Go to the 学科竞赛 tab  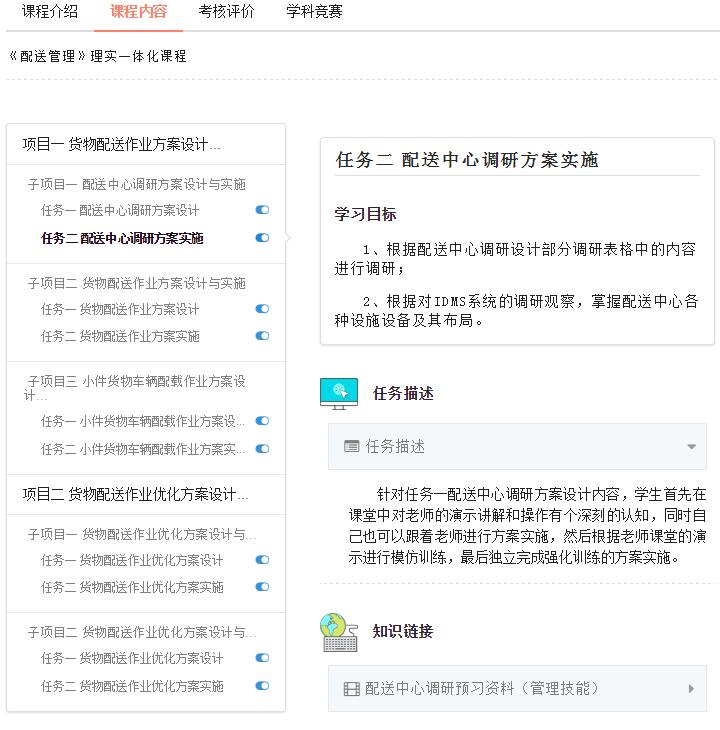coord(314,12)
